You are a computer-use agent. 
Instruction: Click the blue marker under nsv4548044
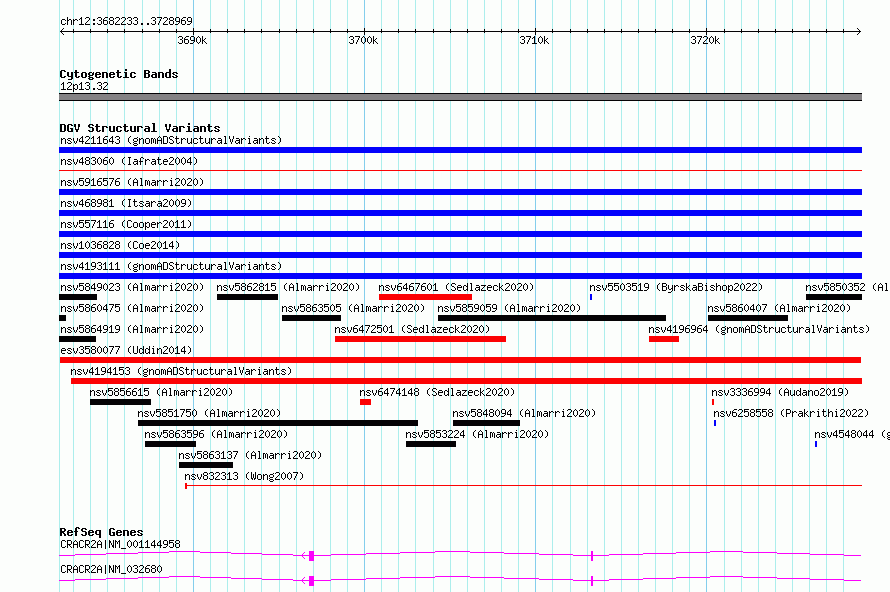(x=816, y=444)
